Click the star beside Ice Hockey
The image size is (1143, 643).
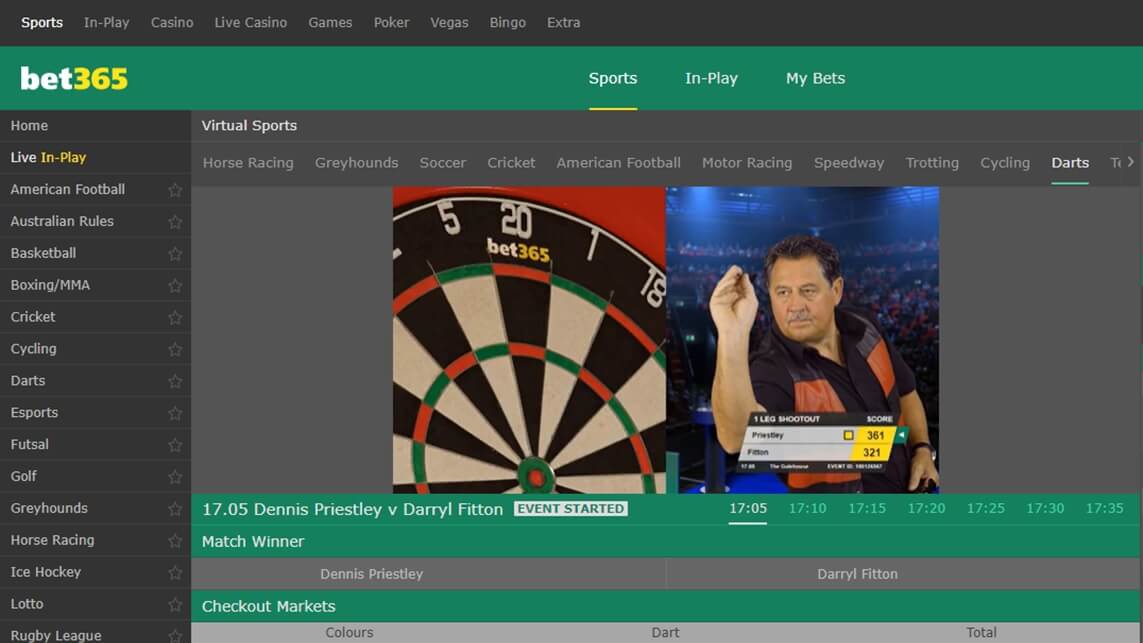point(175,572)
